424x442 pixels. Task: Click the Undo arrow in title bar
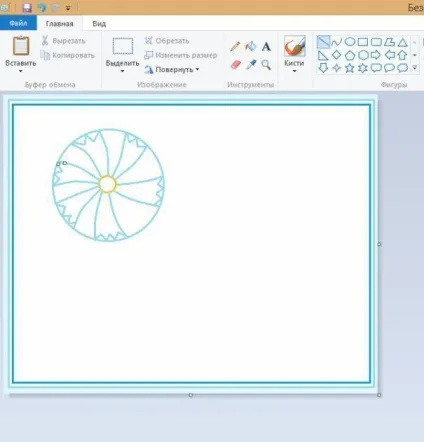tap(42, 7)
